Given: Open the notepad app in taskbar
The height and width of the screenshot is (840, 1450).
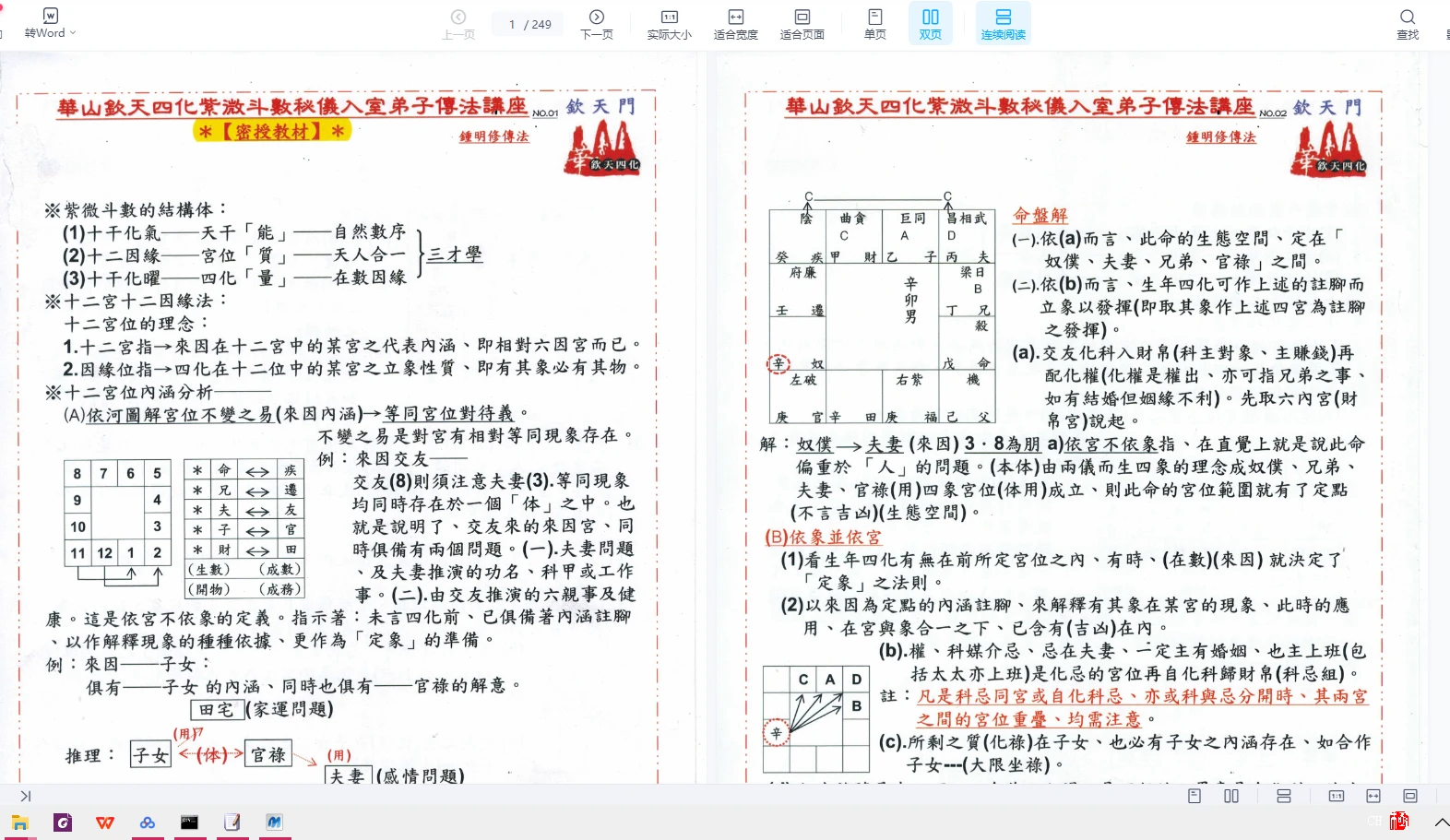Looking at the screenshot, I should point(232,822).
